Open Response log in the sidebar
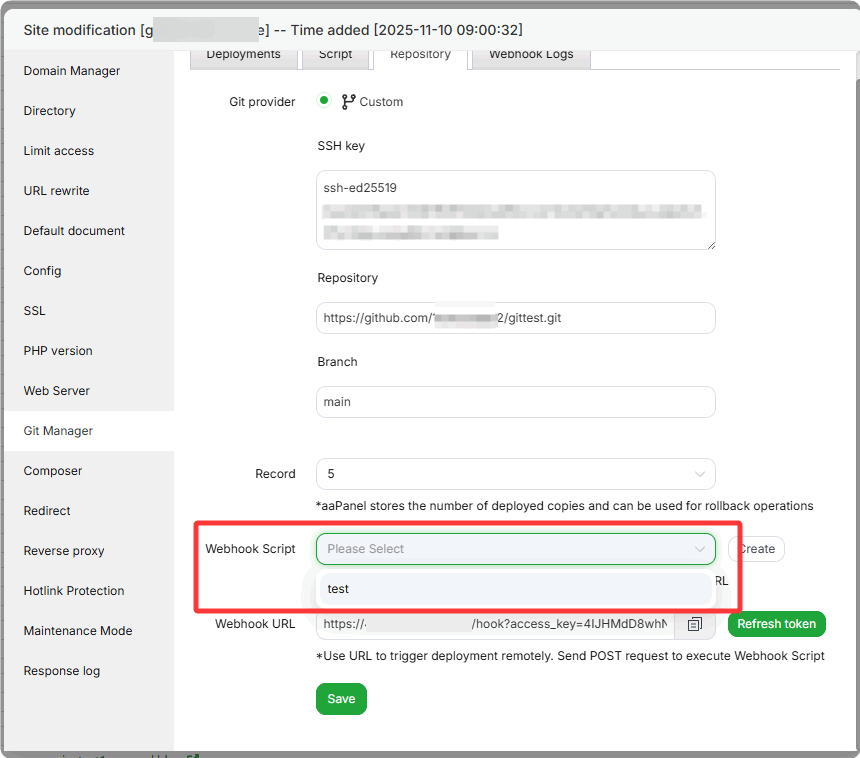The width and height of the screenshot is (860, 758). pyautogui.click(x=62, y=671)
